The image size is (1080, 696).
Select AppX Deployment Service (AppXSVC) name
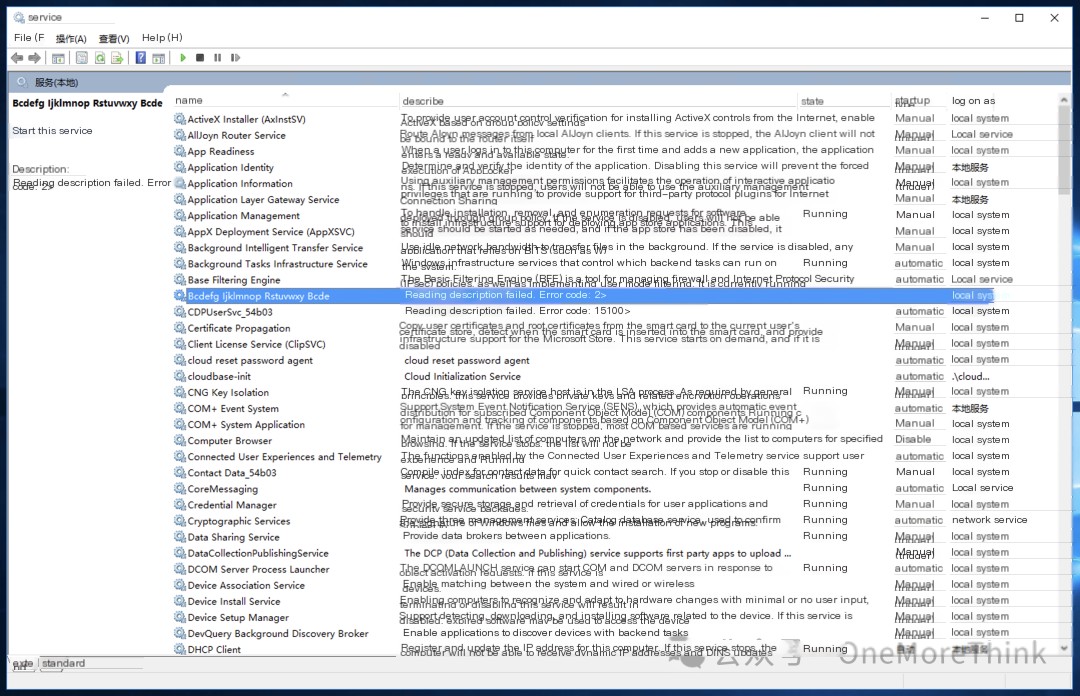(271, 232)
